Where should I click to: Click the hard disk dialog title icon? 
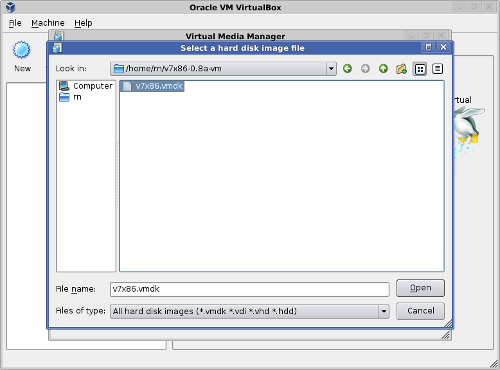point(57,48)
